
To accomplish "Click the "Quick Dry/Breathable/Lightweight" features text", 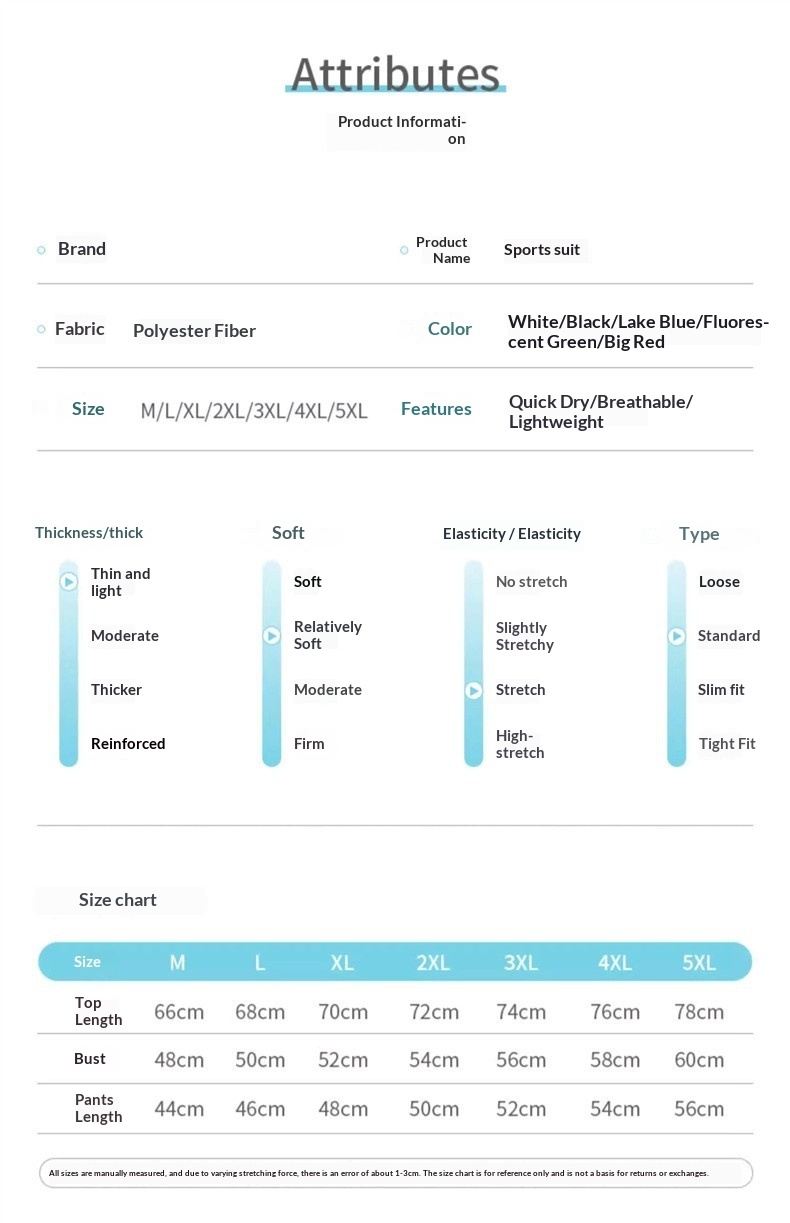I will (600, 411).
